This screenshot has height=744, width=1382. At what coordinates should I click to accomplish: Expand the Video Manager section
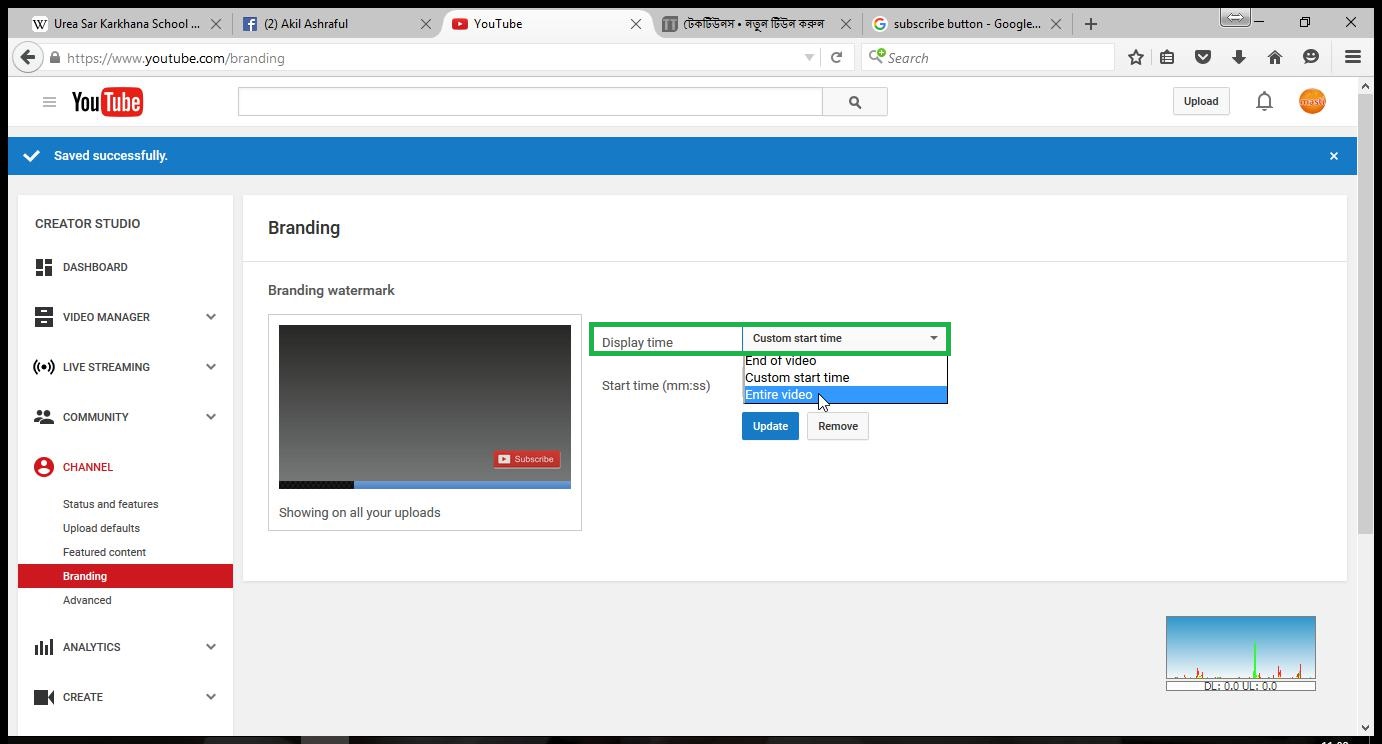[x=211, y=317]
